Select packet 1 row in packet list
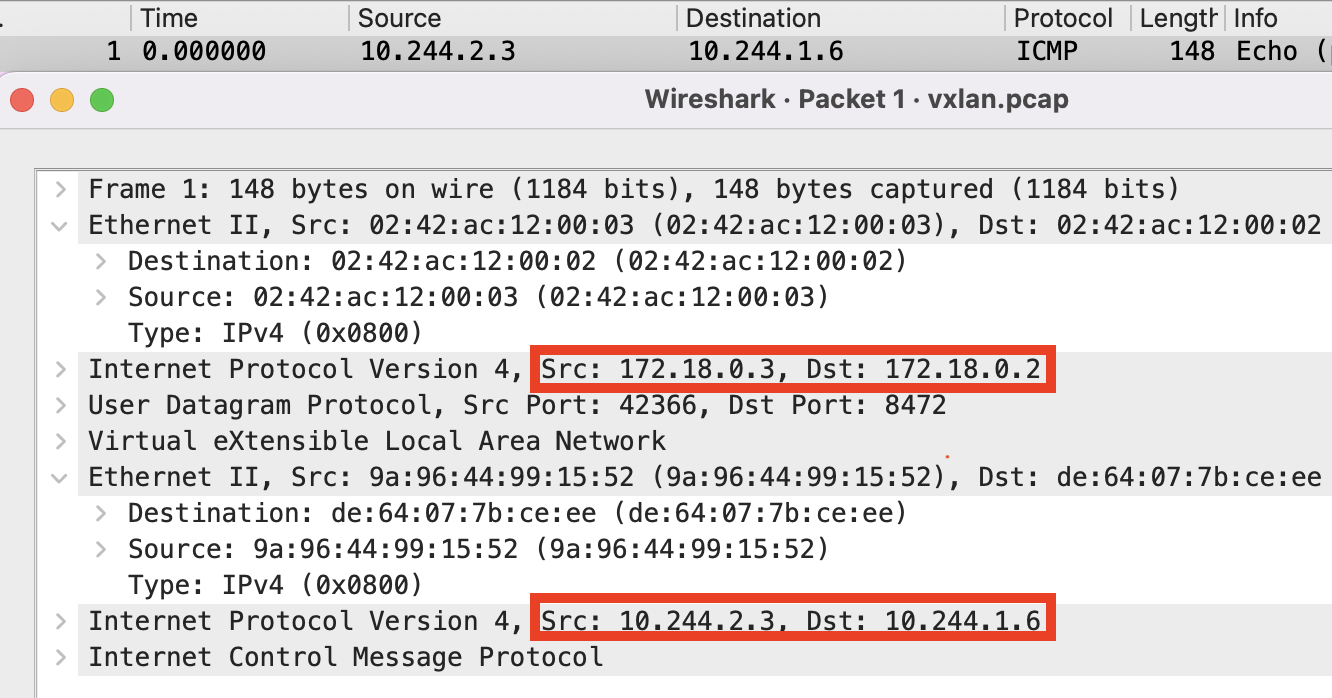This screenshot has width=1332, height=698. coord(666,51)
